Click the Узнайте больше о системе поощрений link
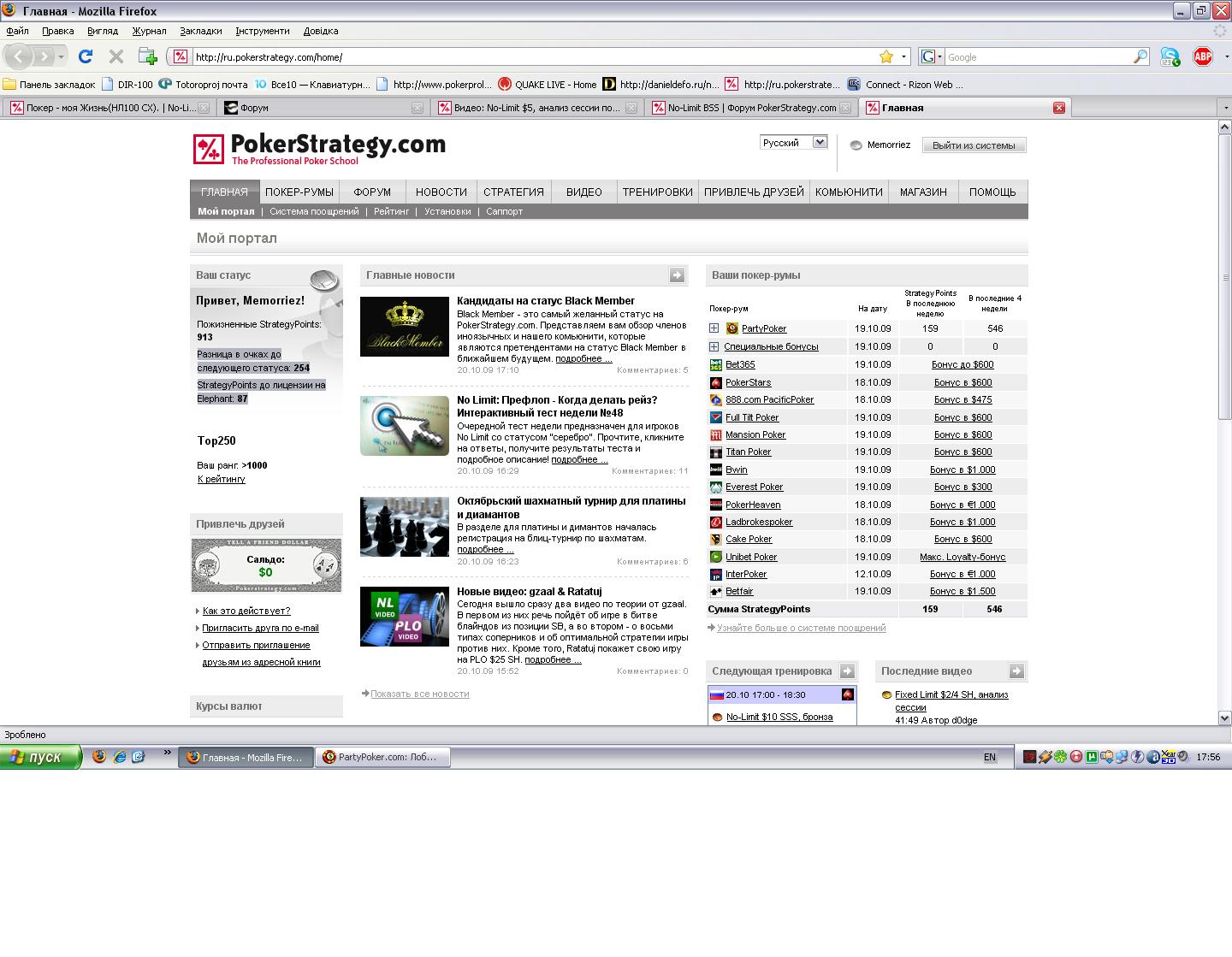This screenshot has width=1232, height=957. pyautogui.click(x=801, y=628)
